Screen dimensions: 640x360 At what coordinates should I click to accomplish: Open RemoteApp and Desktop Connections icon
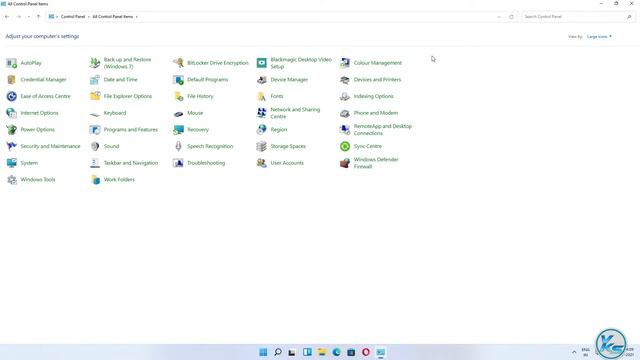tap(345, 130)
